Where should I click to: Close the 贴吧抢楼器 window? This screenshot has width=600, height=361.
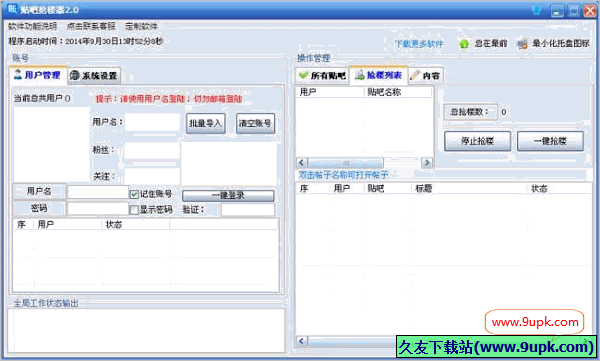590,10
